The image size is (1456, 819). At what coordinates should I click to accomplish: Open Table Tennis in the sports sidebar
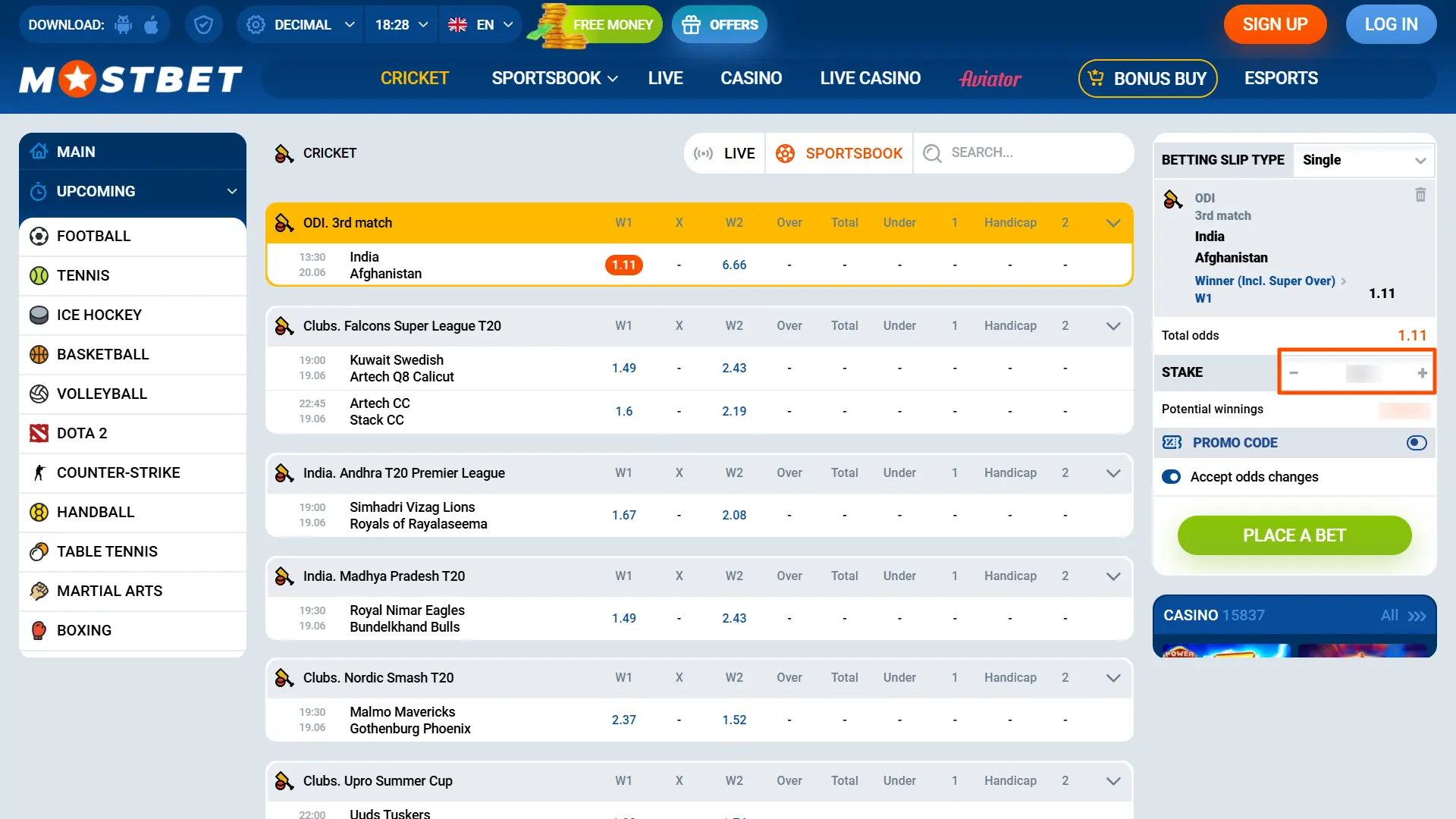point(133,551)
